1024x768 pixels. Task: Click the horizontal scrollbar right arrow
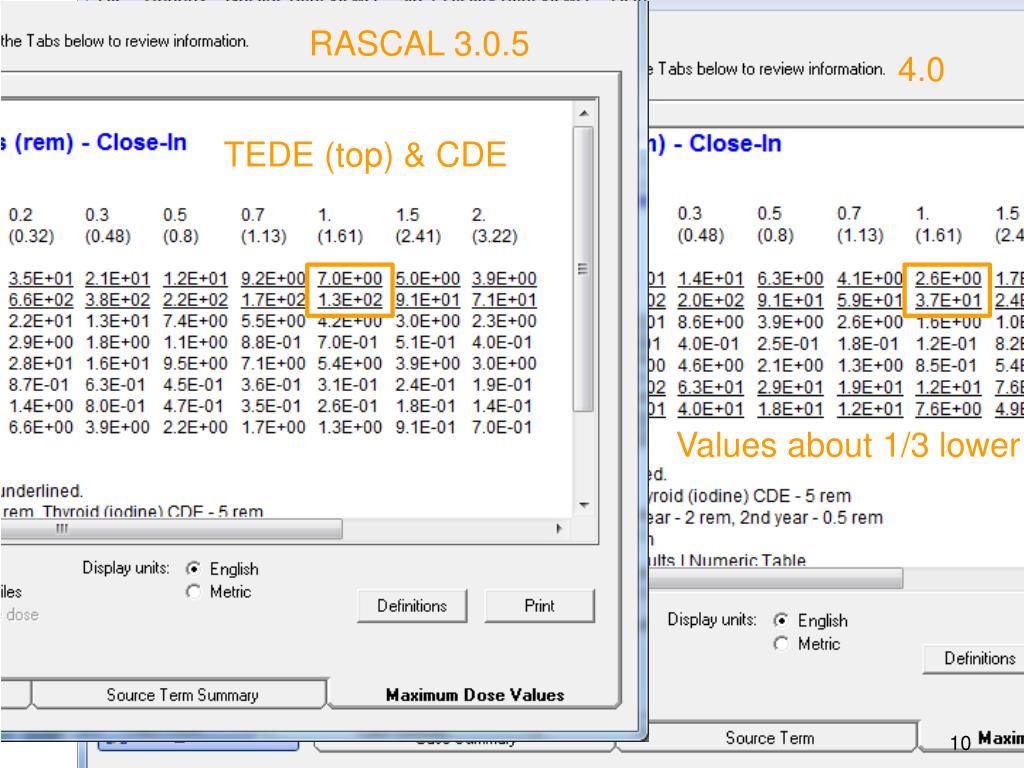pyautogui.click(x=559, y=528)
